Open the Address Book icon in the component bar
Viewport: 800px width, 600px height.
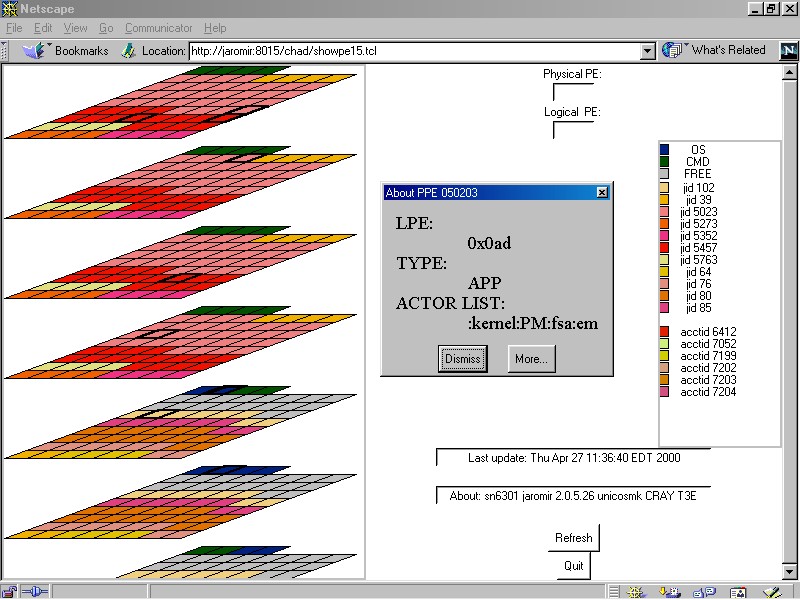pos(738,592)
